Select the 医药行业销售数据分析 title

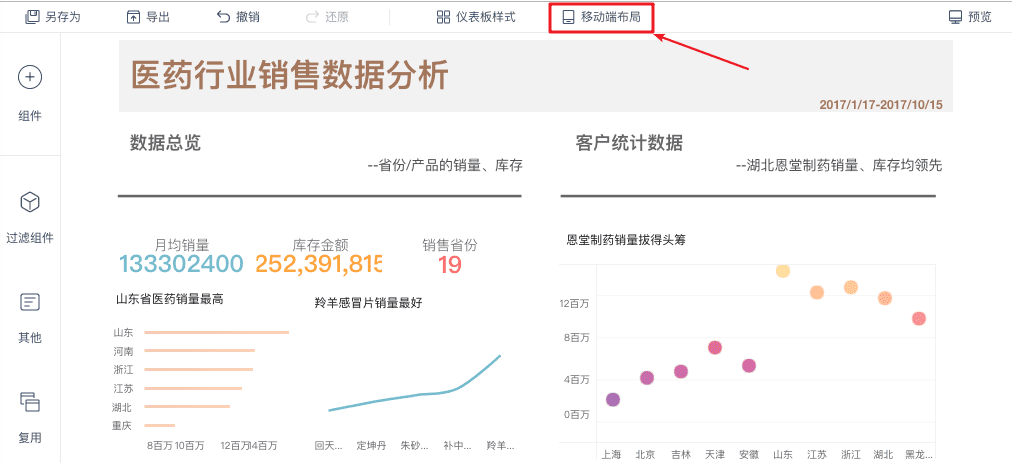290,76
